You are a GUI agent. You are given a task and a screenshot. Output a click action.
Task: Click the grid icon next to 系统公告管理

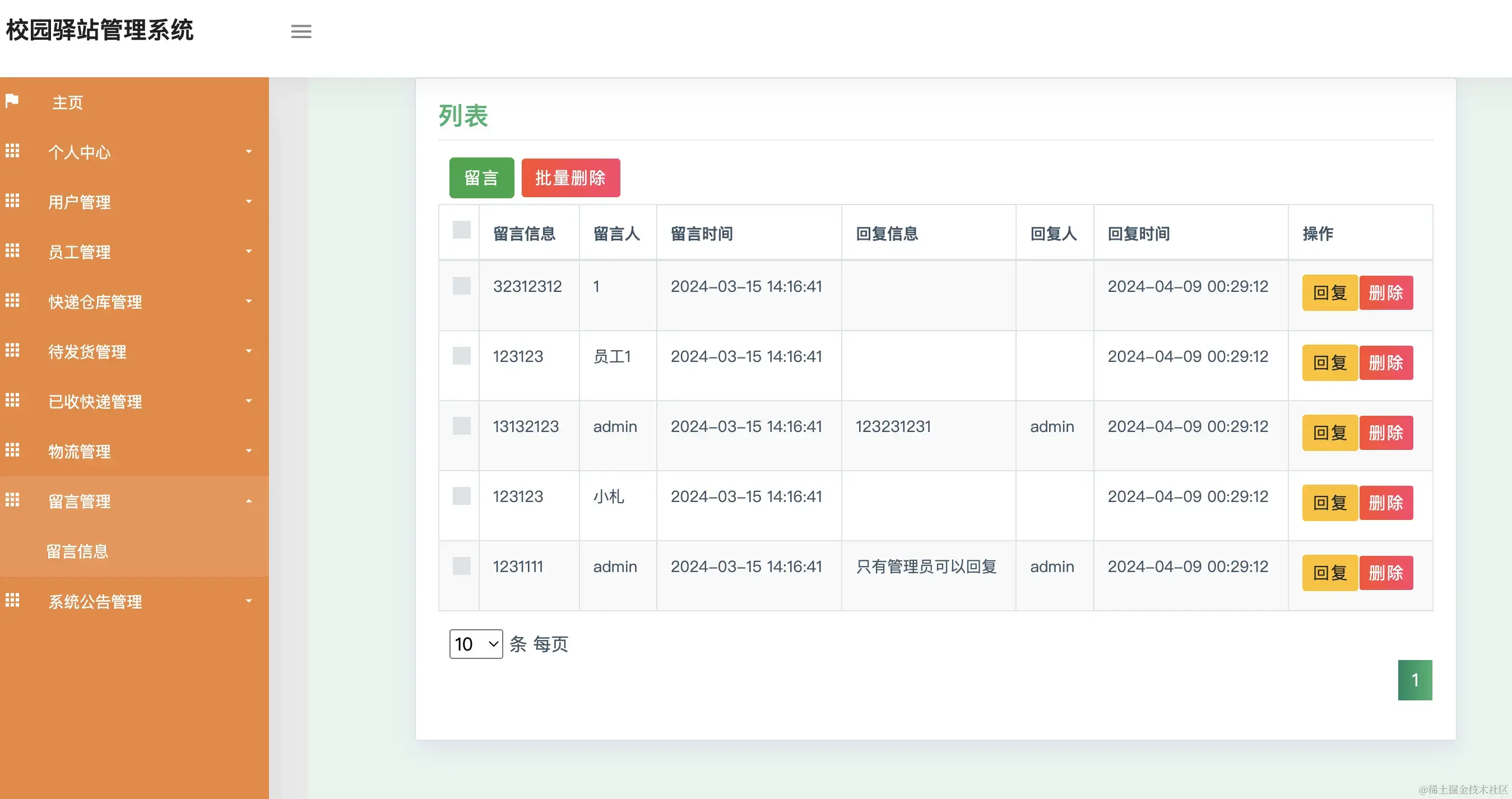(12, 600)
